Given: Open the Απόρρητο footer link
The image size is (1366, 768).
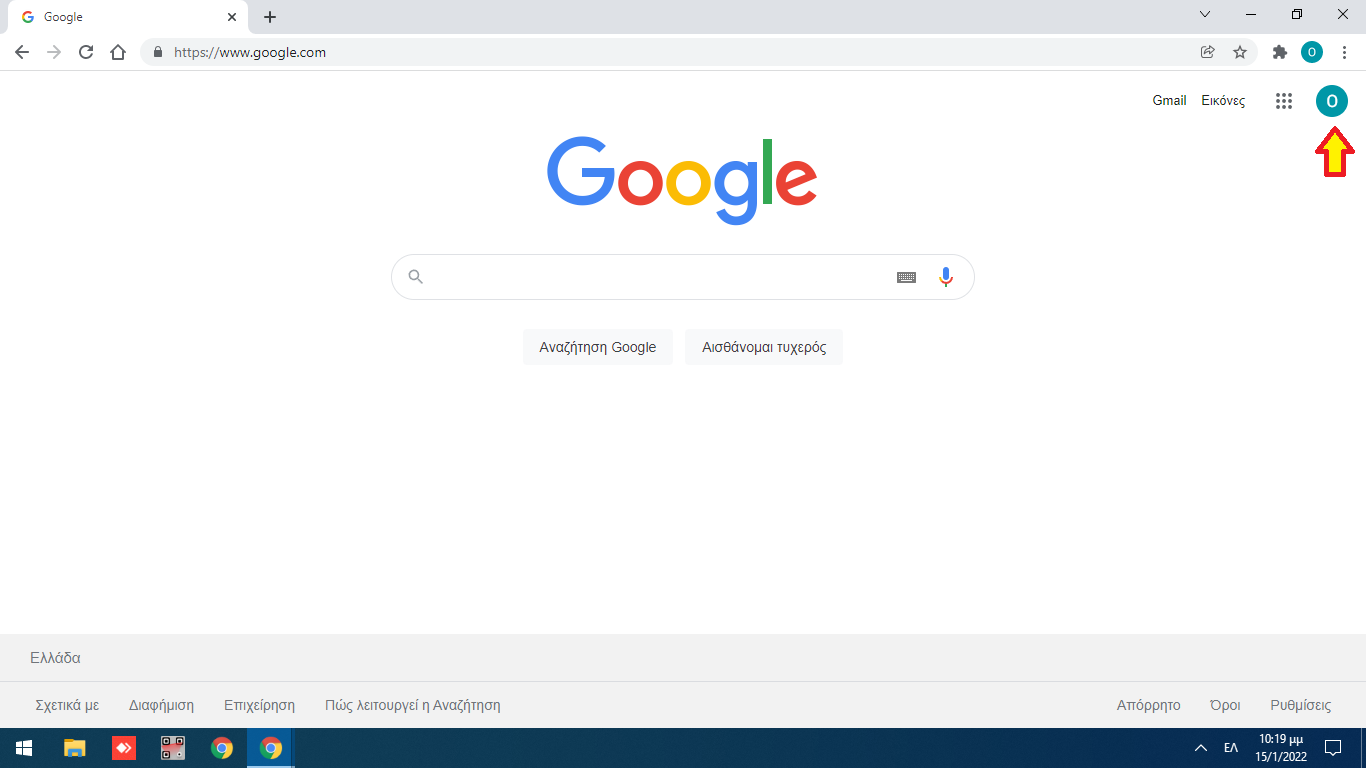Looking at the screenshot, I should (1148, 705).
